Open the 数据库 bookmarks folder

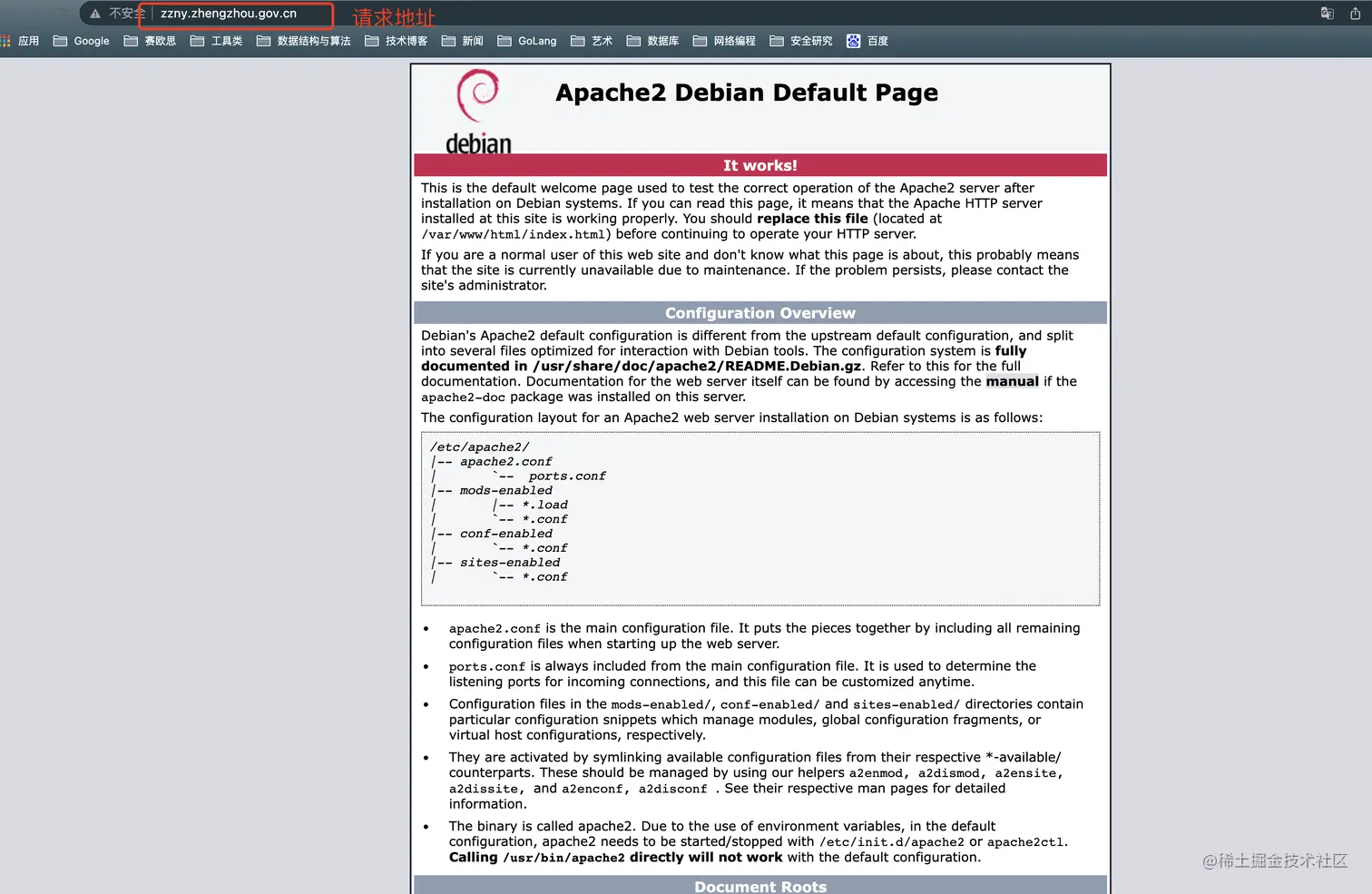point(652,41)
